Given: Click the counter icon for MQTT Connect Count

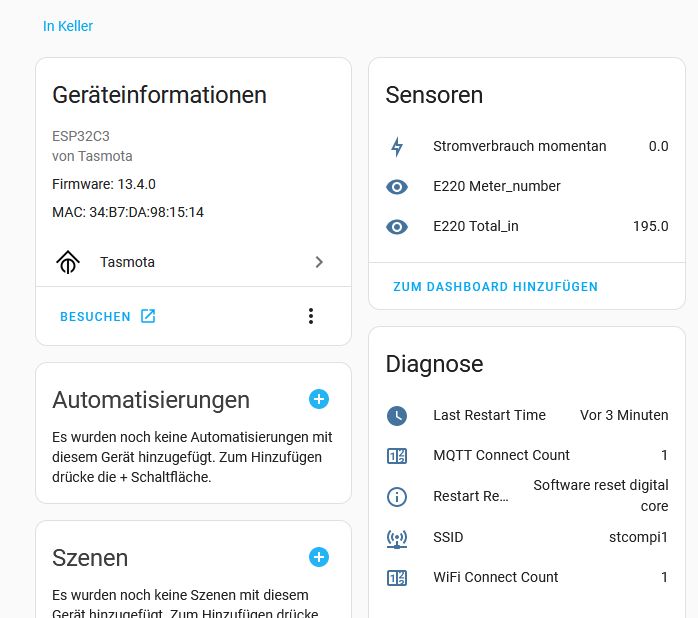Looking at the screenshot, I should [x=397, y=456].
